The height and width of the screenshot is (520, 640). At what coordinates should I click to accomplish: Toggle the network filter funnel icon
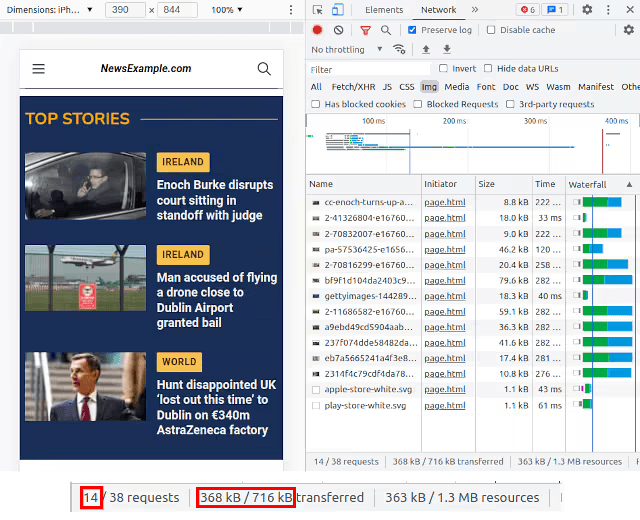(x=365, y=30)
